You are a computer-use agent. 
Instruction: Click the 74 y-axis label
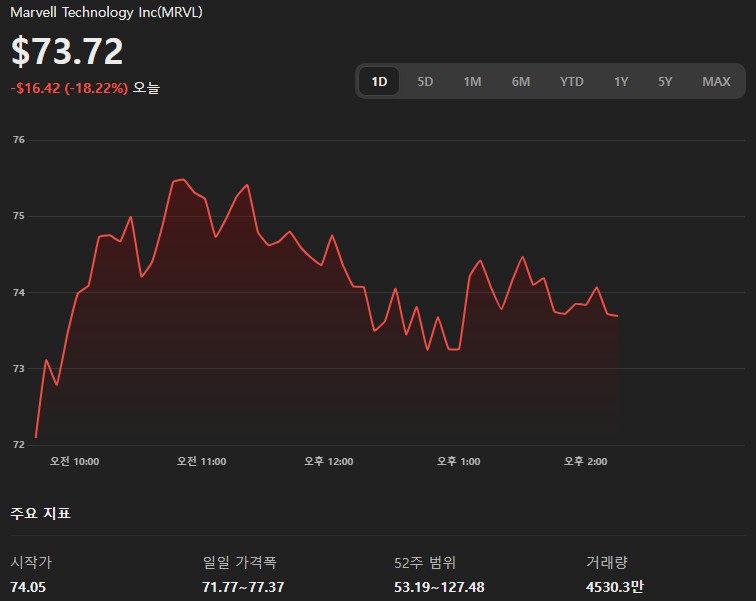tap(19, 293)
